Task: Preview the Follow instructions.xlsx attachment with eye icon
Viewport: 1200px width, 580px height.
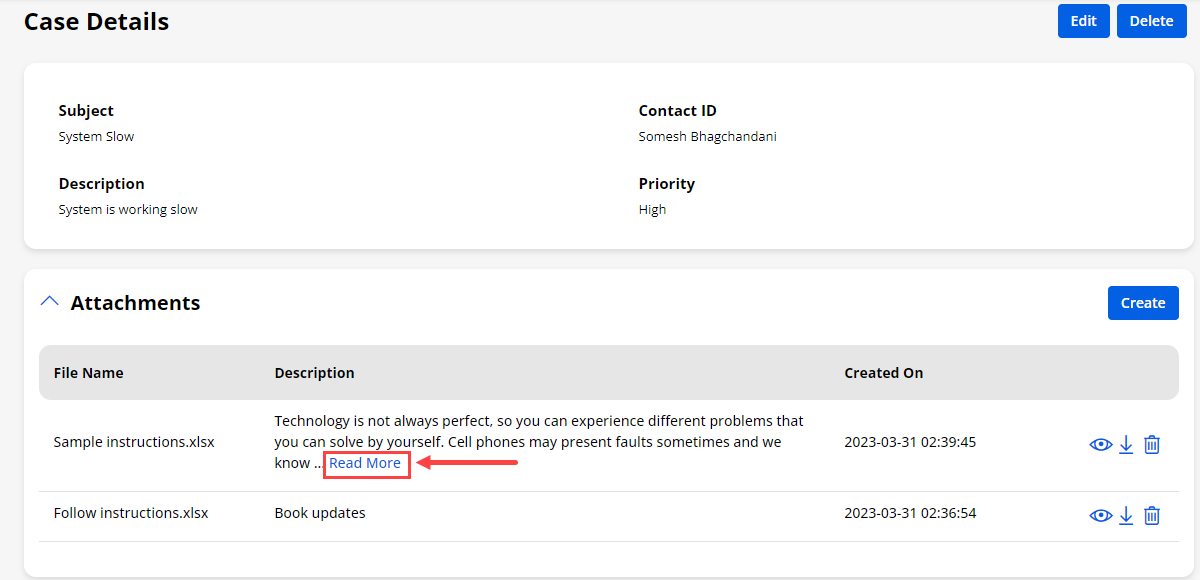Action: click(x=1100, y=515)
